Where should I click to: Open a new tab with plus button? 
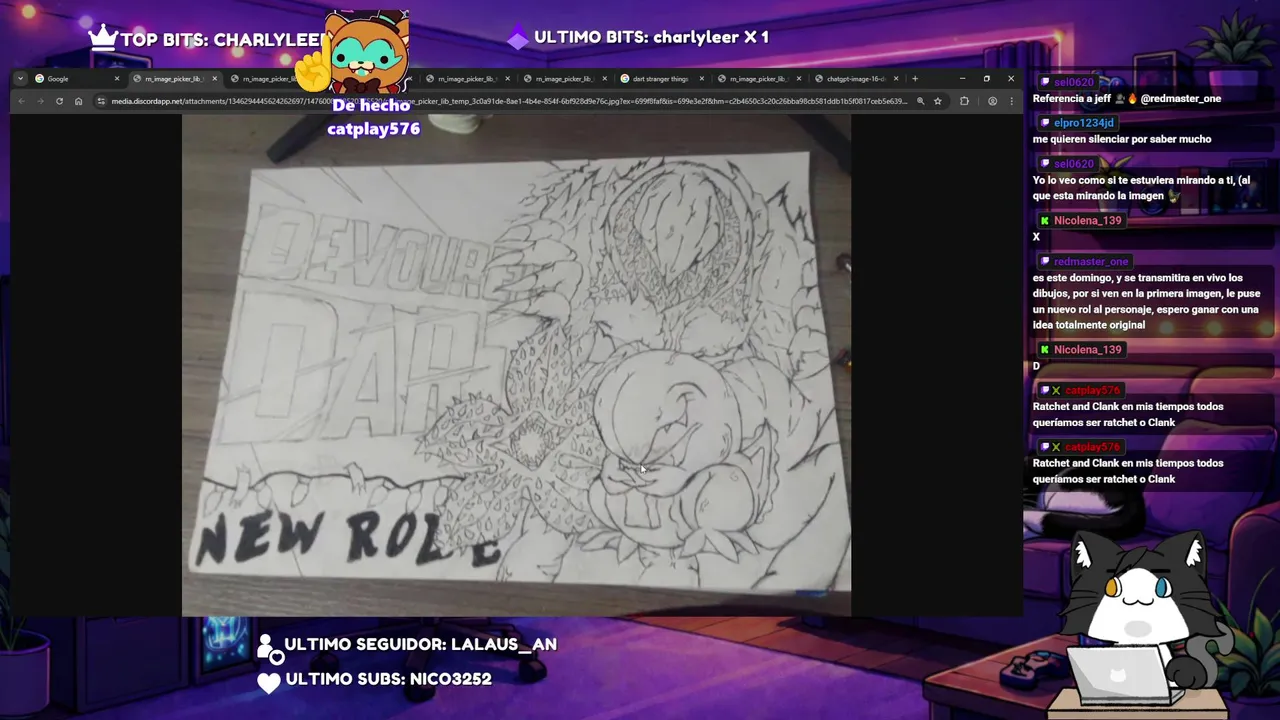pos(915,79)
